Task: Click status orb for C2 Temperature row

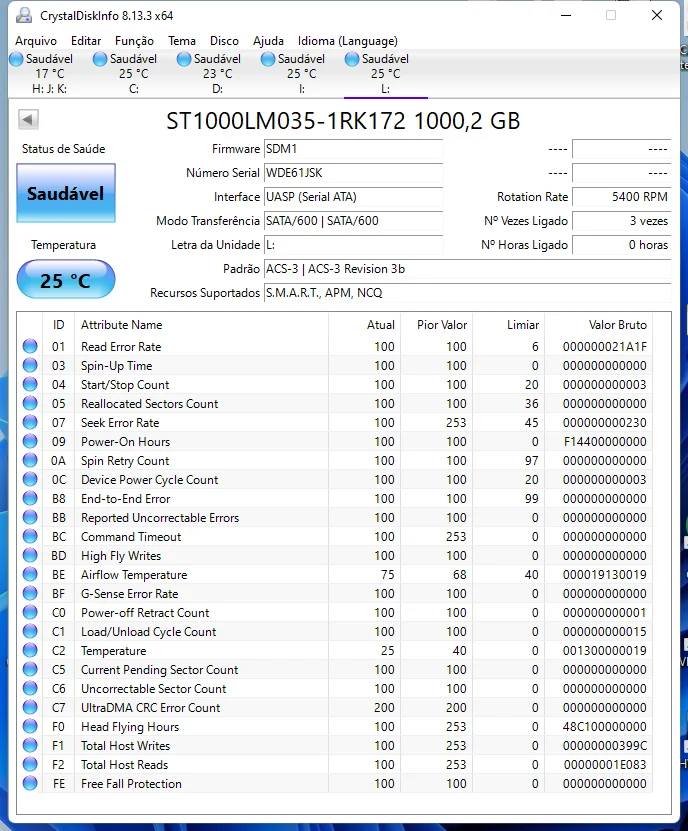Action: point(30,650)
